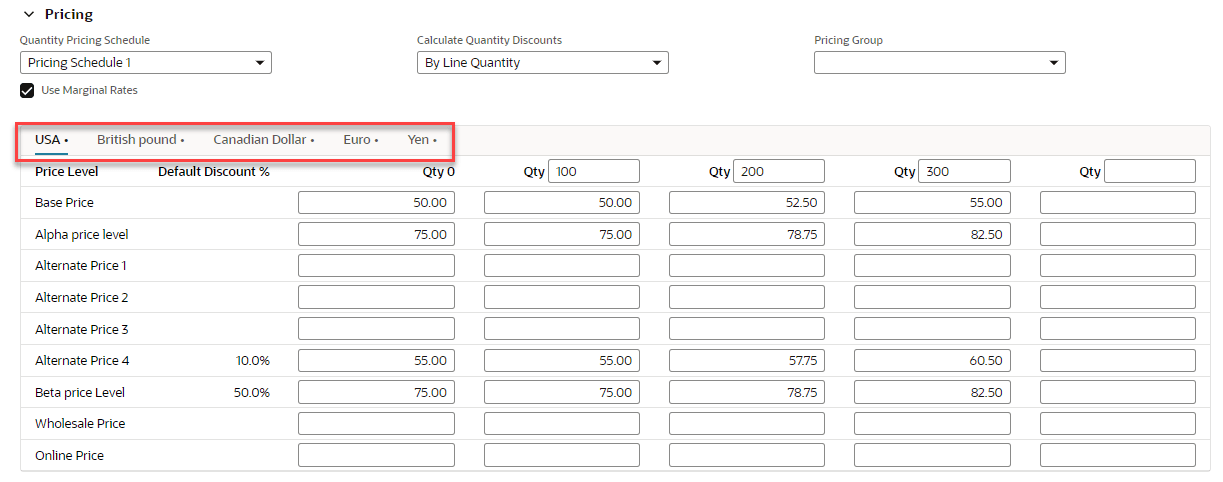The height and width of the screenshot is (482, 1223).
Task: Click the Online Price label
Action: [x=69, y=456]
